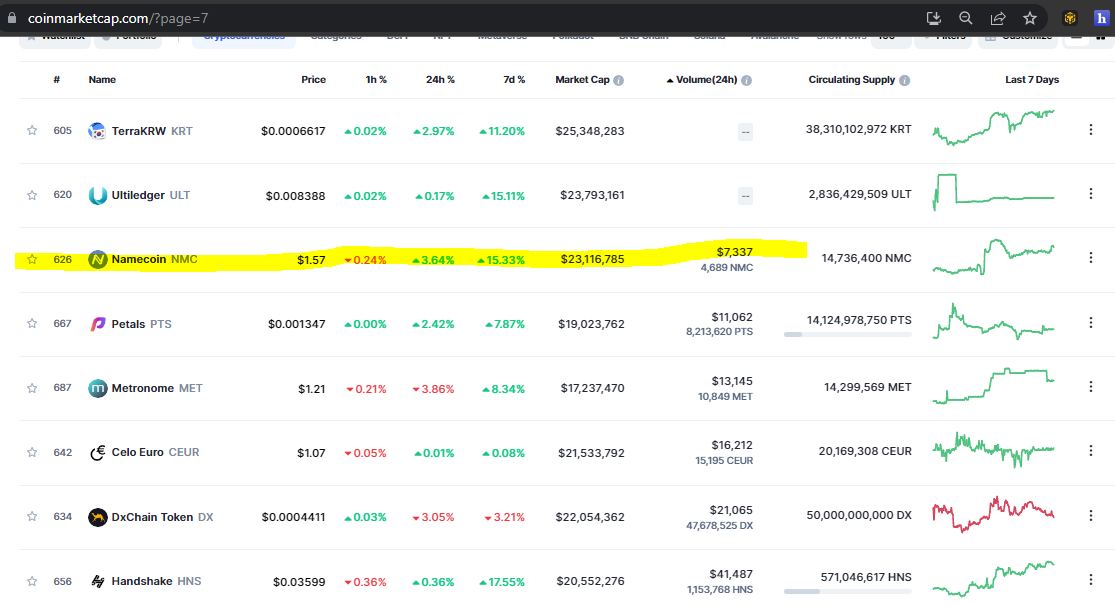Click the share page icon in address bar

pyautogui.click(x=998, y=18)
